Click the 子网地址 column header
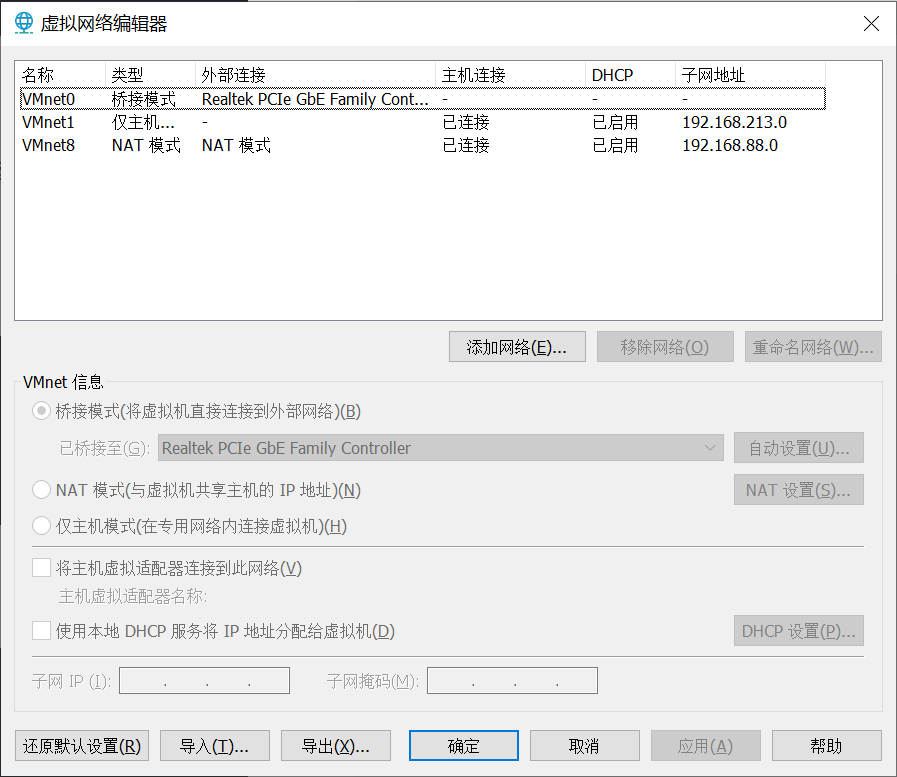Viewport: 897px width, 777px height. pos(751,75)
